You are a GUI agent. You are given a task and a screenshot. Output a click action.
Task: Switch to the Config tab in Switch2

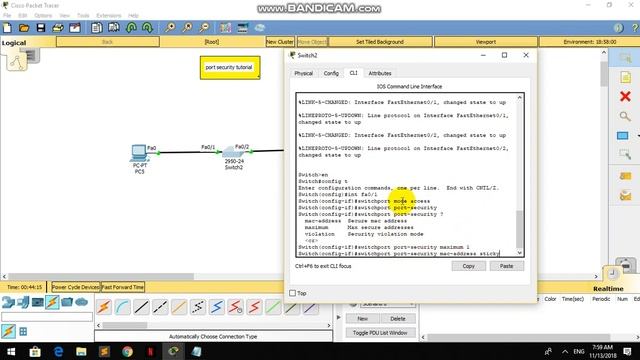[x=331, y=73]
